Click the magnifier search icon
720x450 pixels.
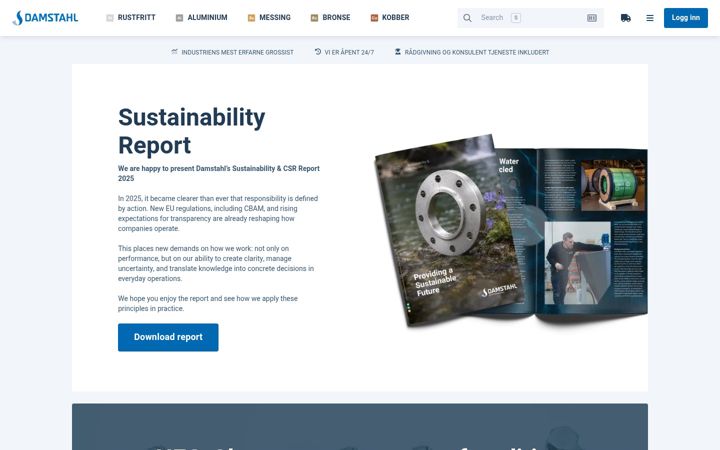[467, 18]
